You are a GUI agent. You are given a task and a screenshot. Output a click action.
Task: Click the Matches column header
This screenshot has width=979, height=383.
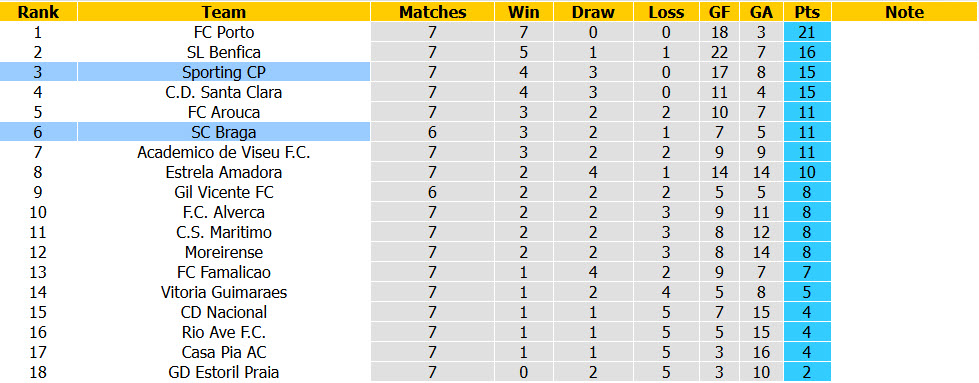click(433, 12)
